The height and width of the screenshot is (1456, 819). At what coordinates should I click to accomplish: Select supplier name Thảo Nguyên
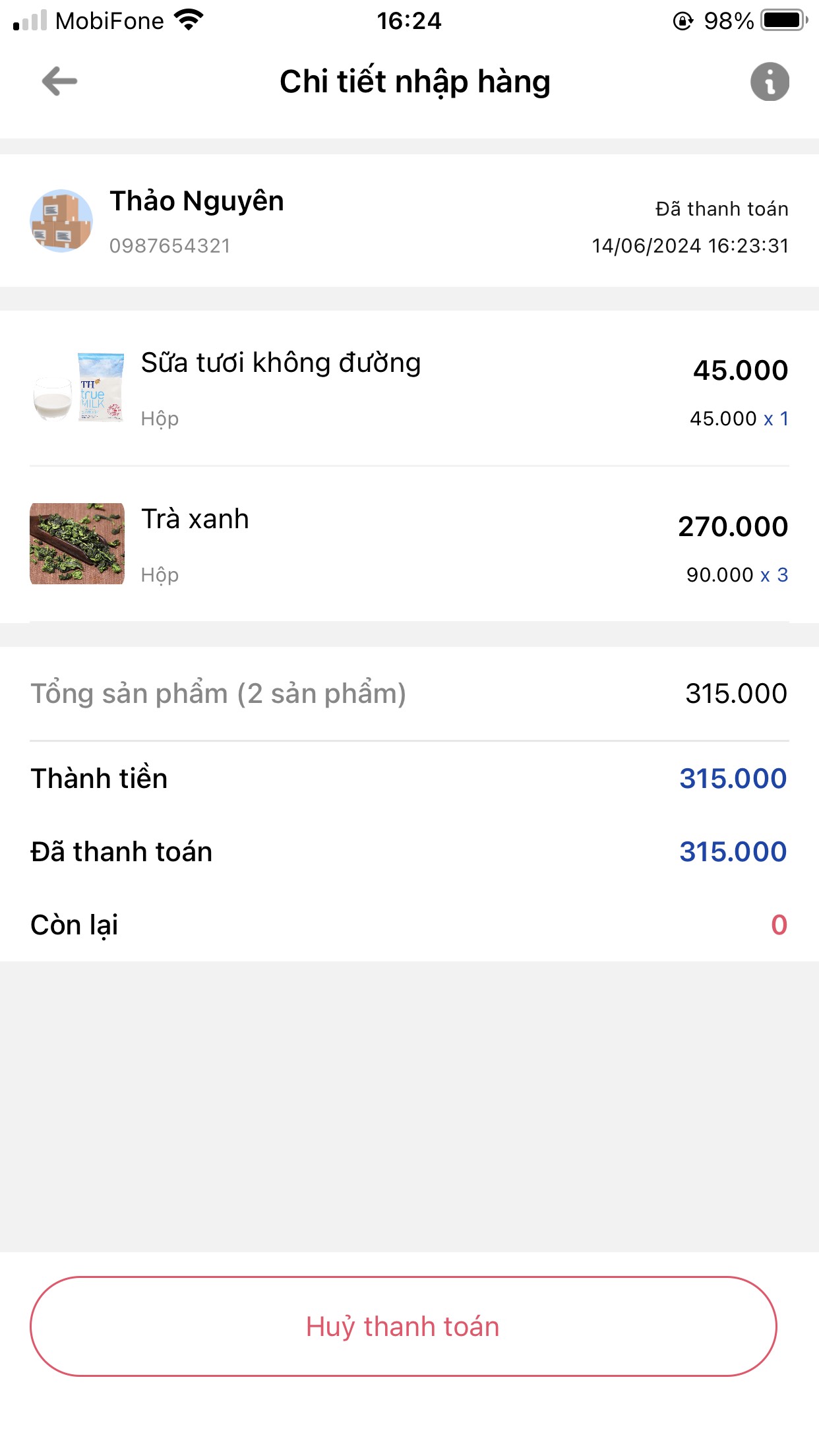tap(197, 201)
